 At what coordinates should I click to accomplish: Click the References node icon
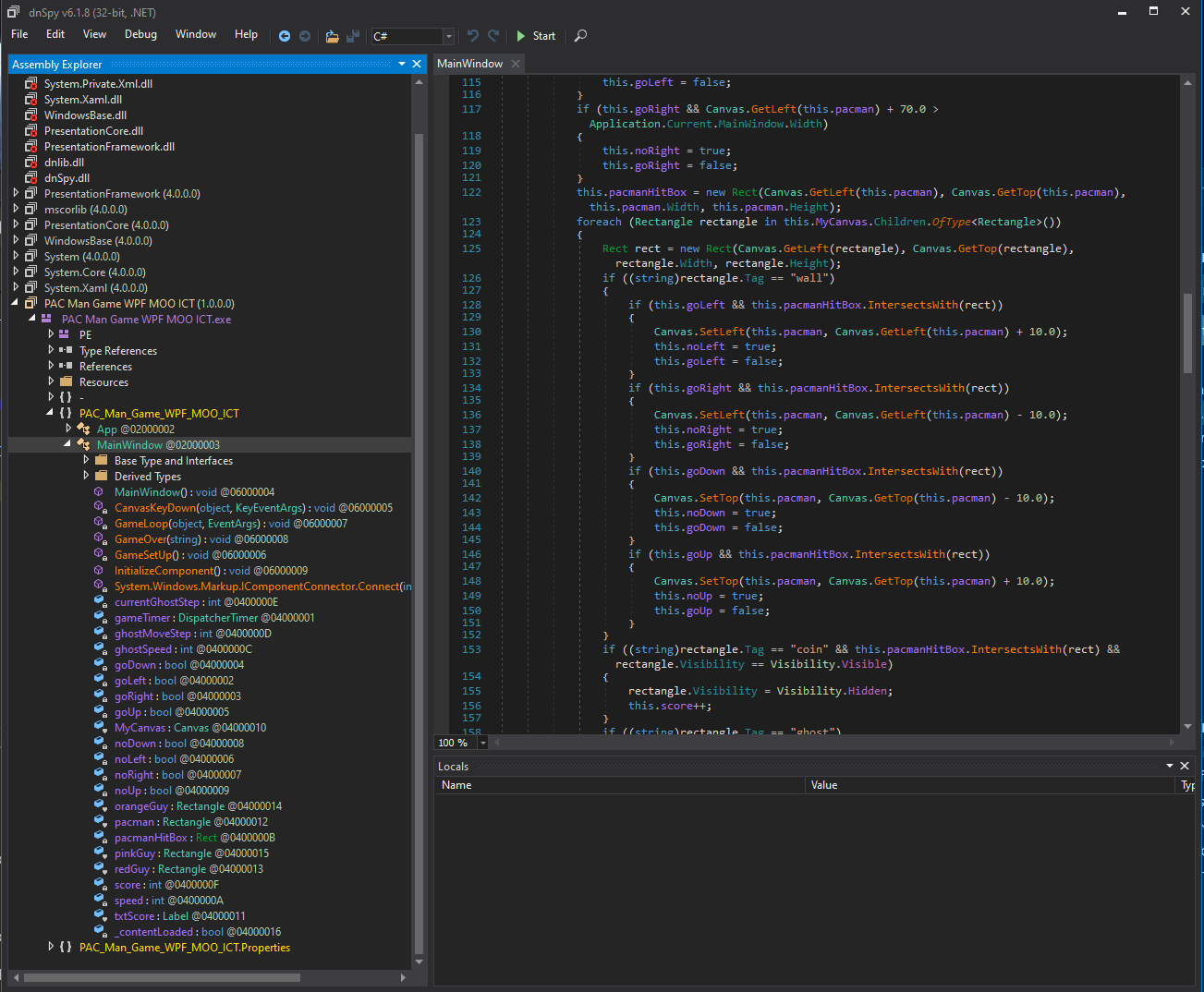(x=66, y=366)
